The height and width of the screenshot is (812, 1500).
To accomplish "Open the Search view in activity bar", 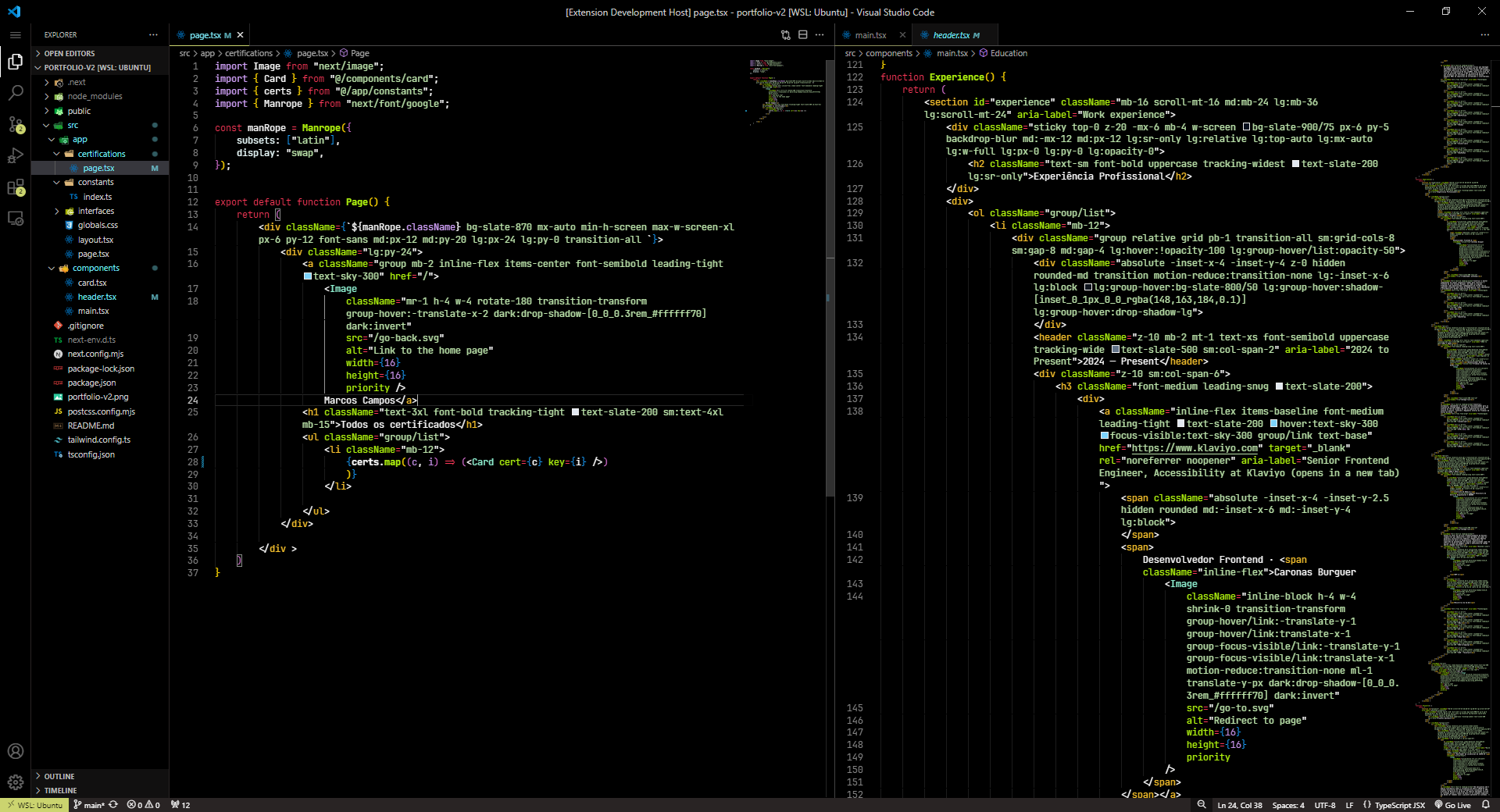I will pyautogui.click(x=15, y=92).
